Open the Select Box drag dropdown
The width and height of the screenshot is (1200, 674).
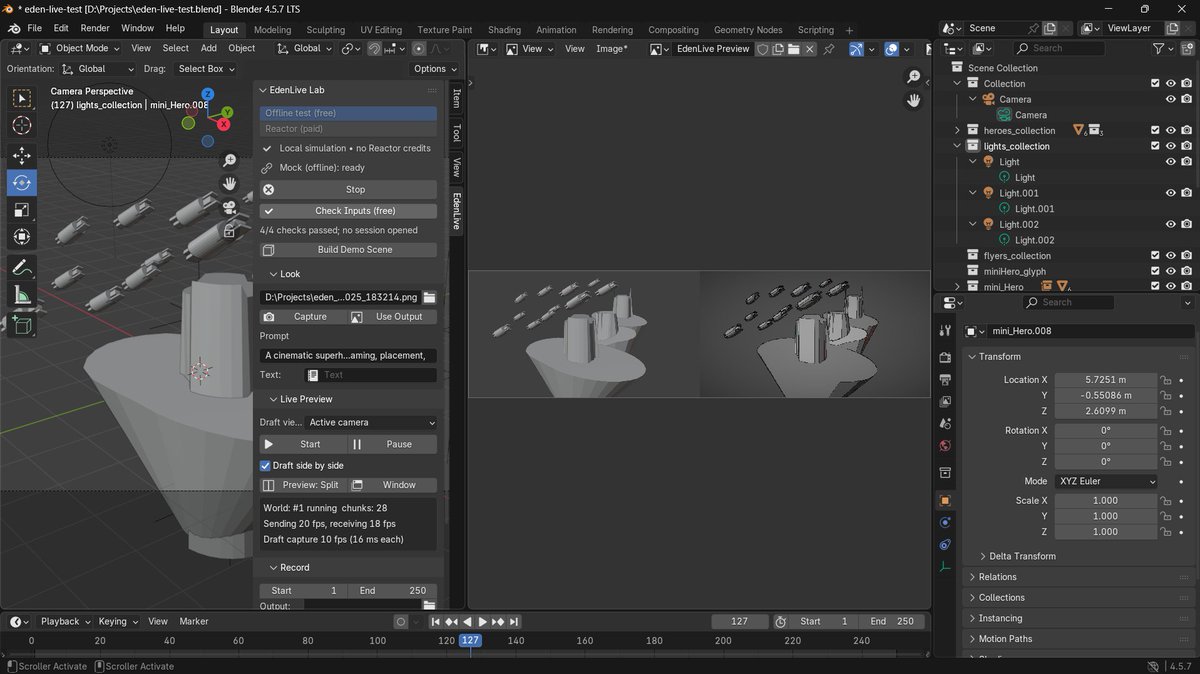[x=206, y=69]
